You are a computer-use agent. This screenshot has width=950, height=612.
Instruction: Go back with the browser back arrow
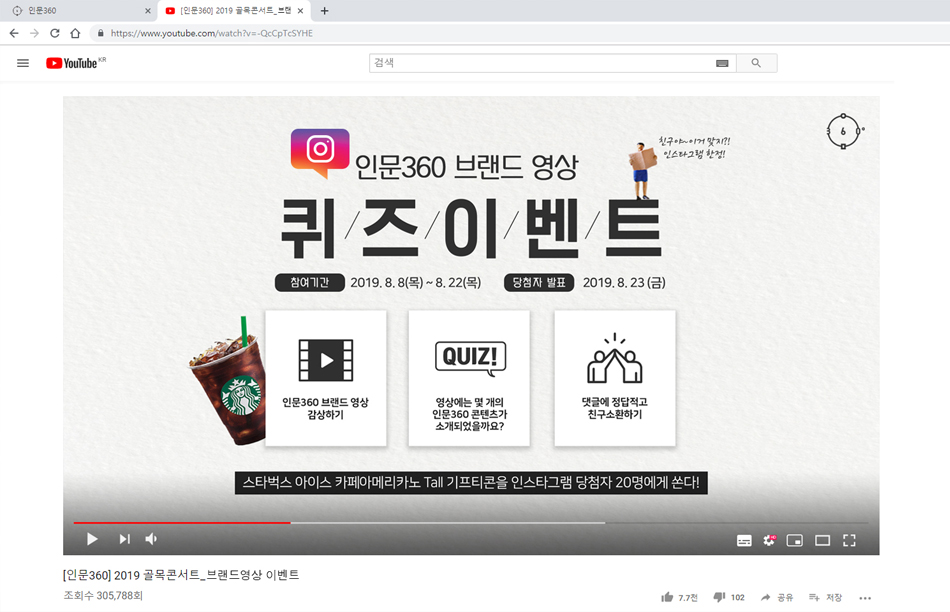[14, 33]
